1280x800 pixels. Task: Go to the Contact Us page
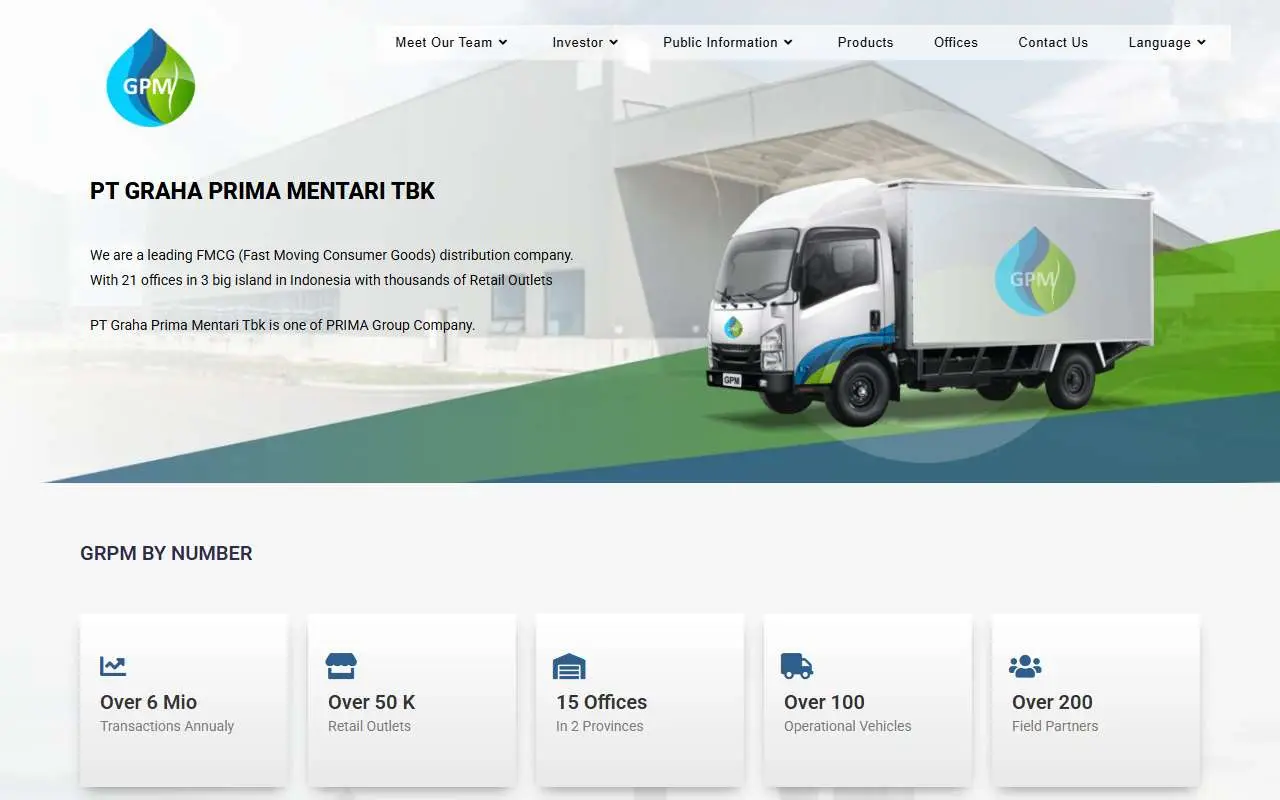[x=1053, y=43]
